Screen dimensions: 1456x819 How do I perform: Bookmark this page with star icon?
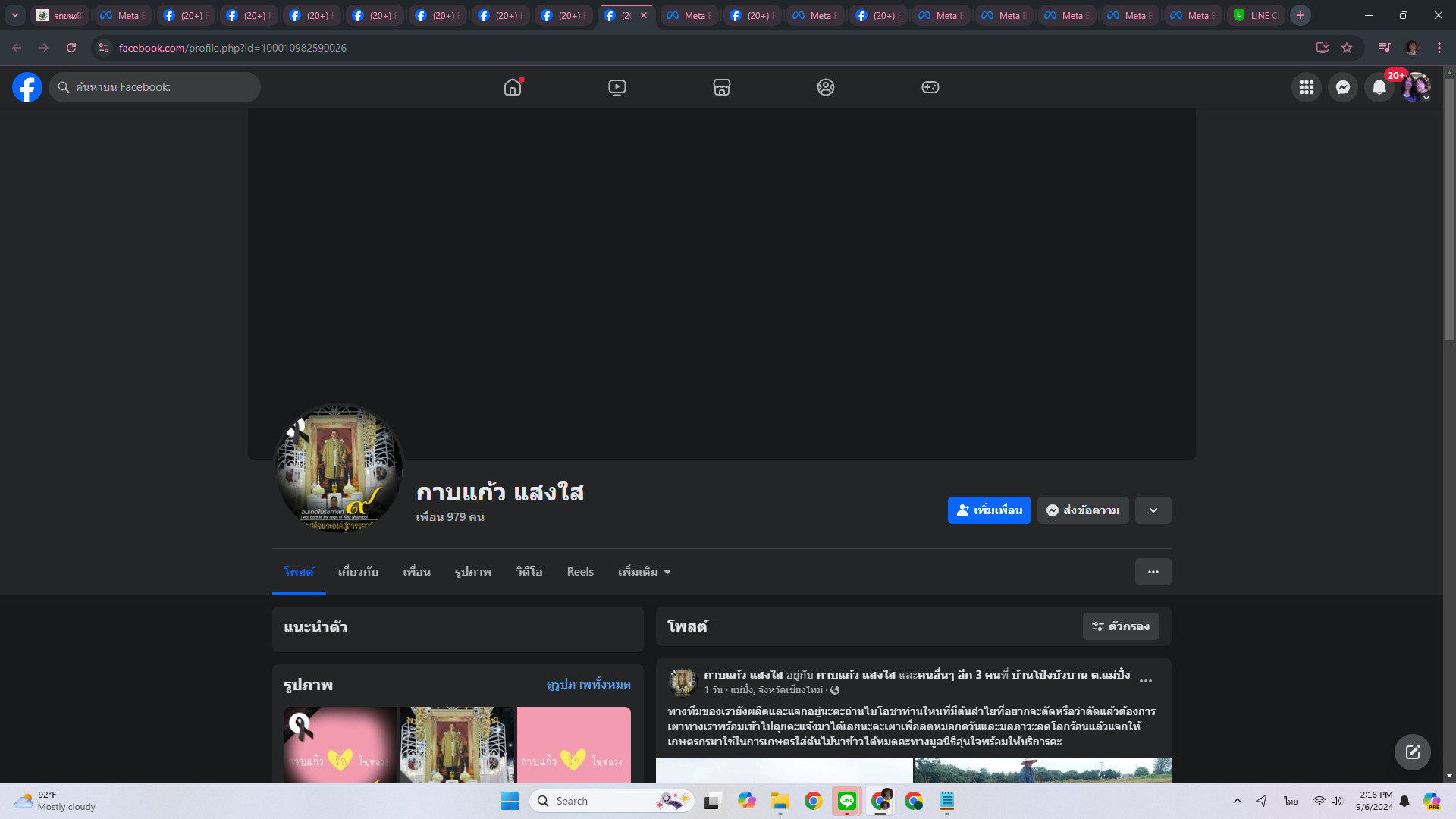click(x=1347, y=48)
